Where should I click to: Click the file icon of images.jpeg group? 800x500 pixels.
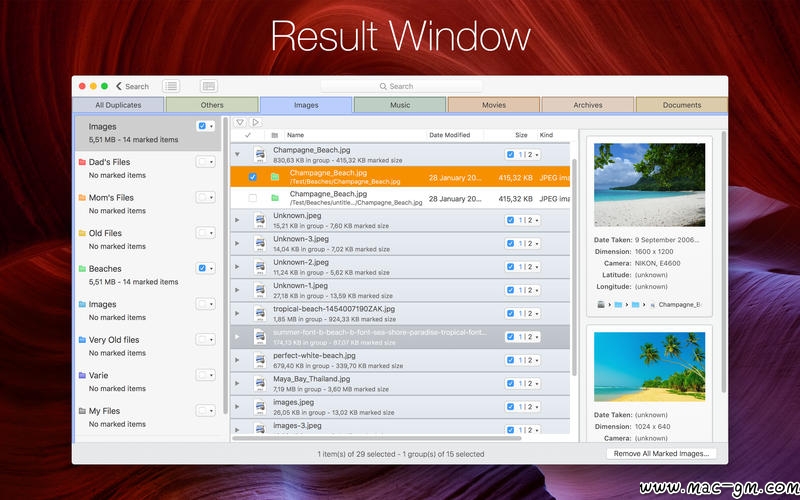260,407
